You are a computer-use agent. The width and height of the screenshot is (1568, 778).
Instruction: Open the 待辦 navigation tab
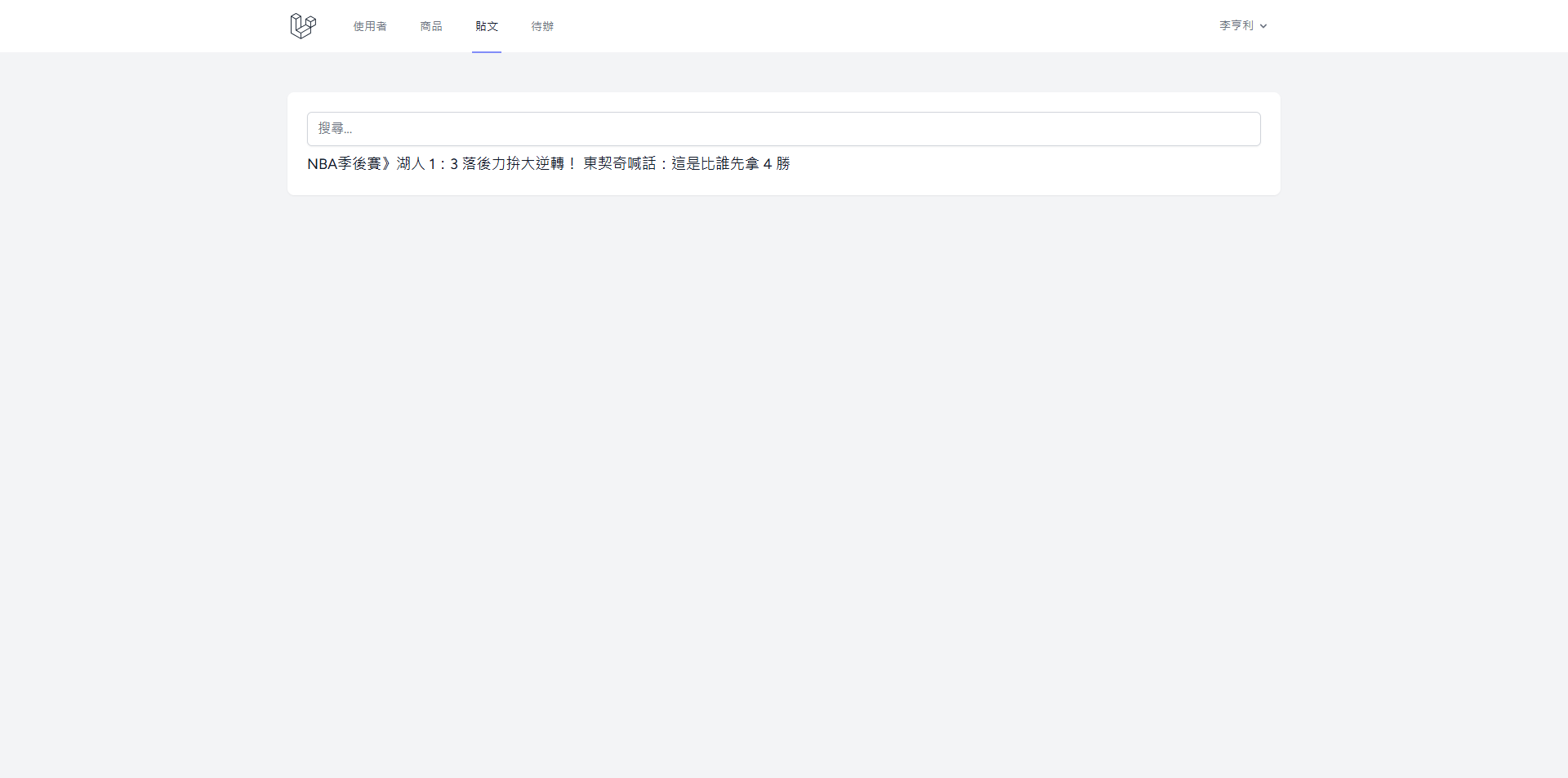tap(542, 26)
